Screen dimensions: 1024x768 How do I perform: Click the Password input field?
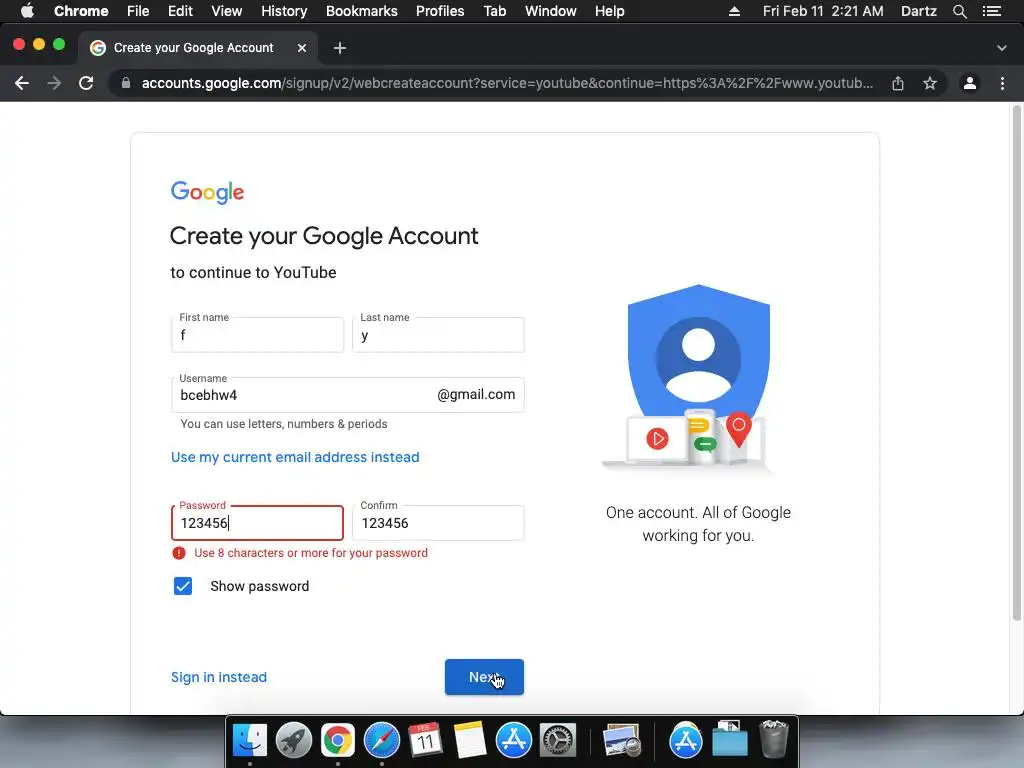[257, 522]
